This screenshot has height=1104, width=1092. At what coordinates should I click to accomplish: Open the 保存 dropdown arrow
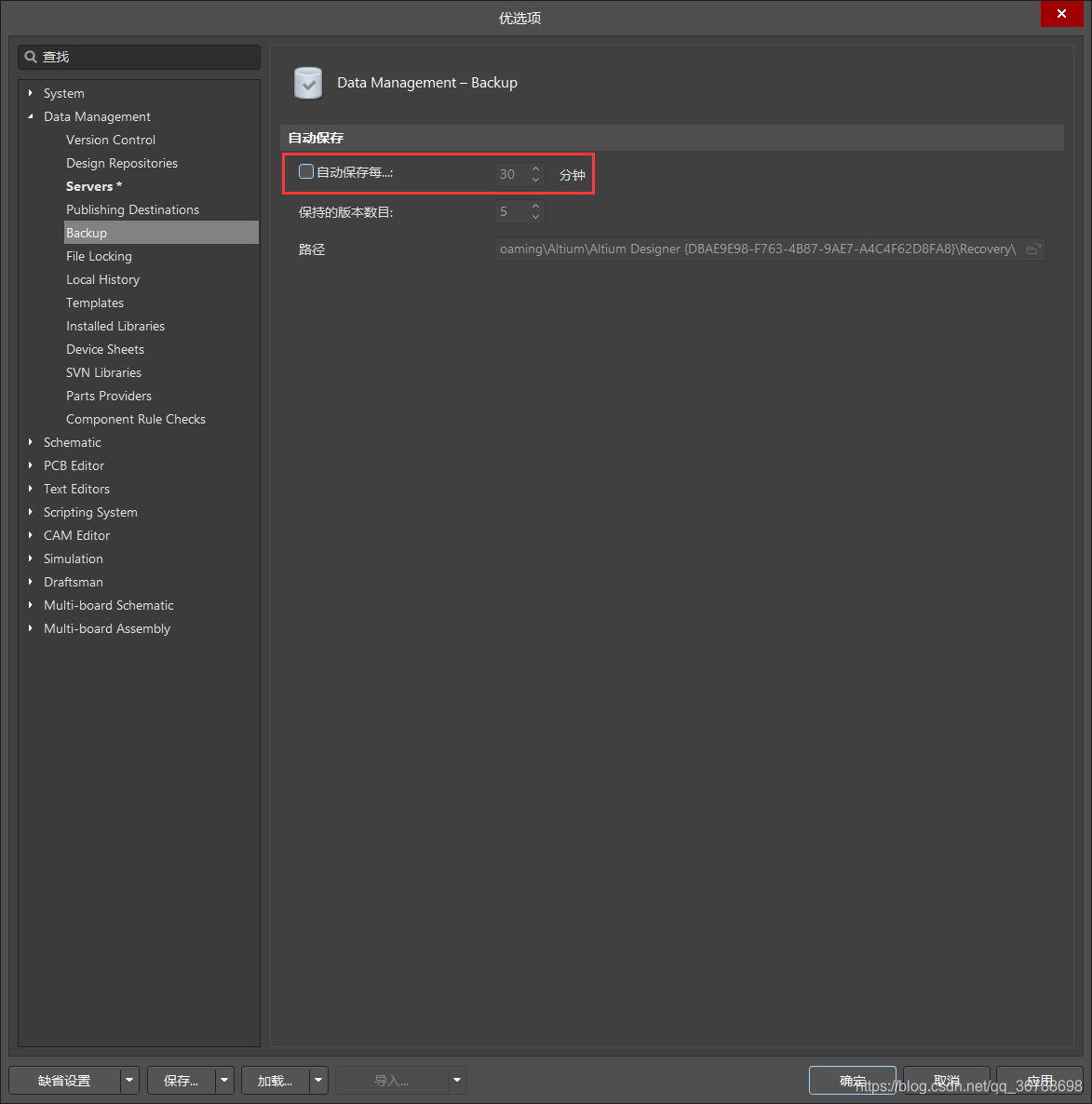coord(224,1081)
